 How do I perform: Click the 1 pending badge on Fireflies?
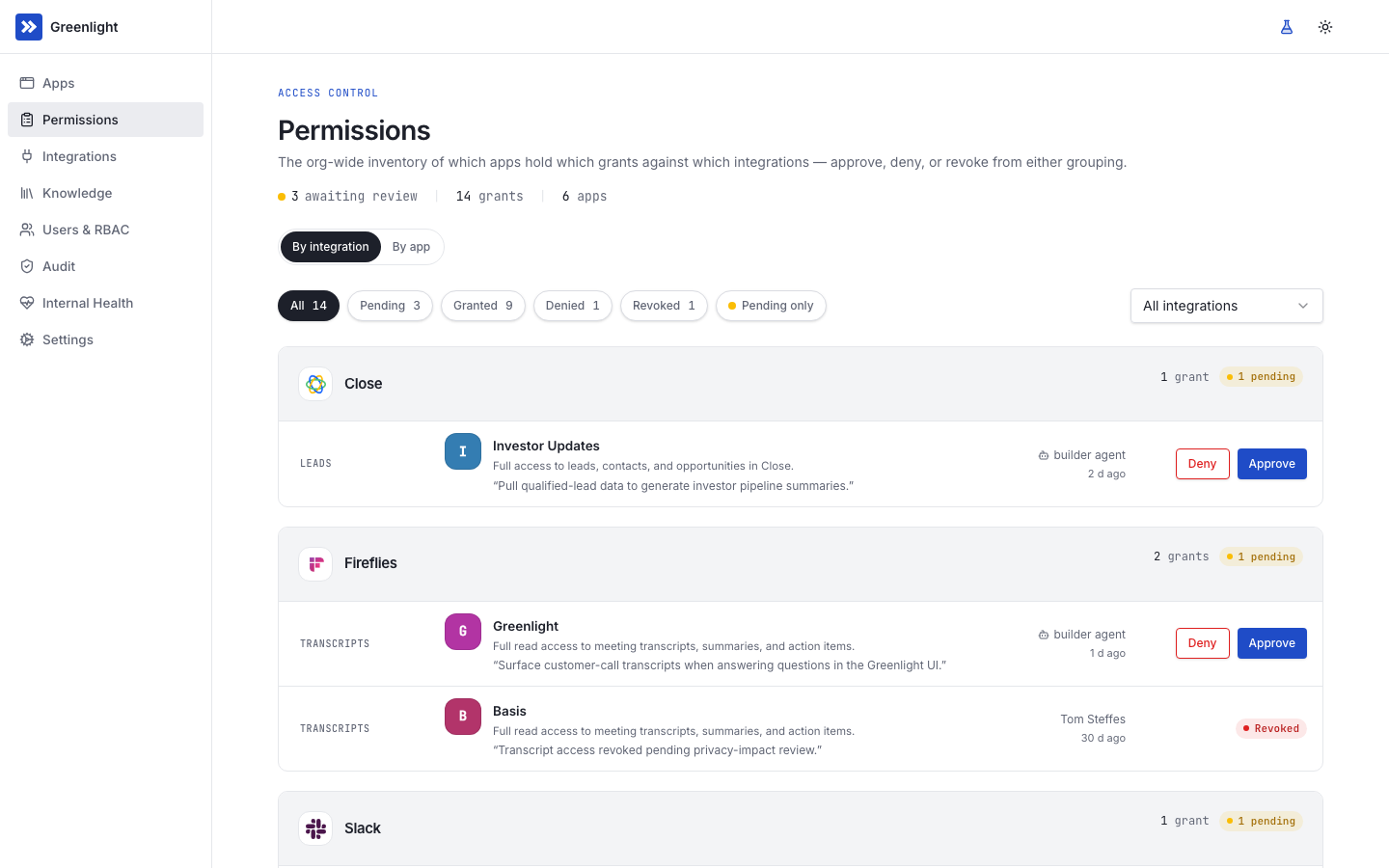(1261, 556)
